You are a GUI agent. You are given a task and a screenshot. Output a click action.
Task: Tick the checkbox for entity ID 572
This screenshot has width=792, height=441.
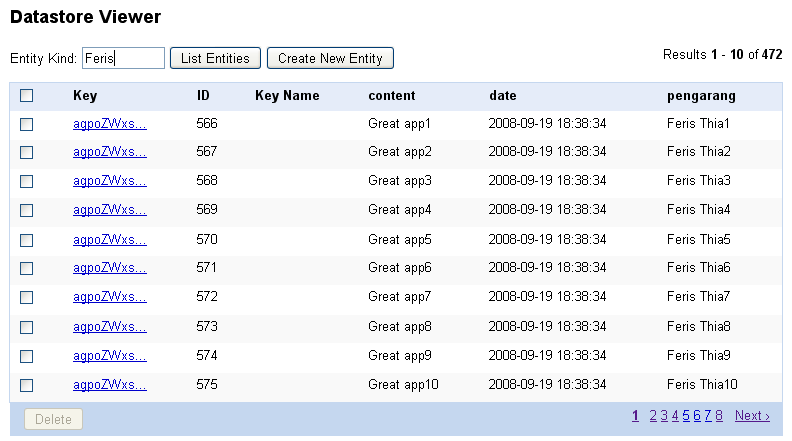pyautogui.click(x=27, y=298)
